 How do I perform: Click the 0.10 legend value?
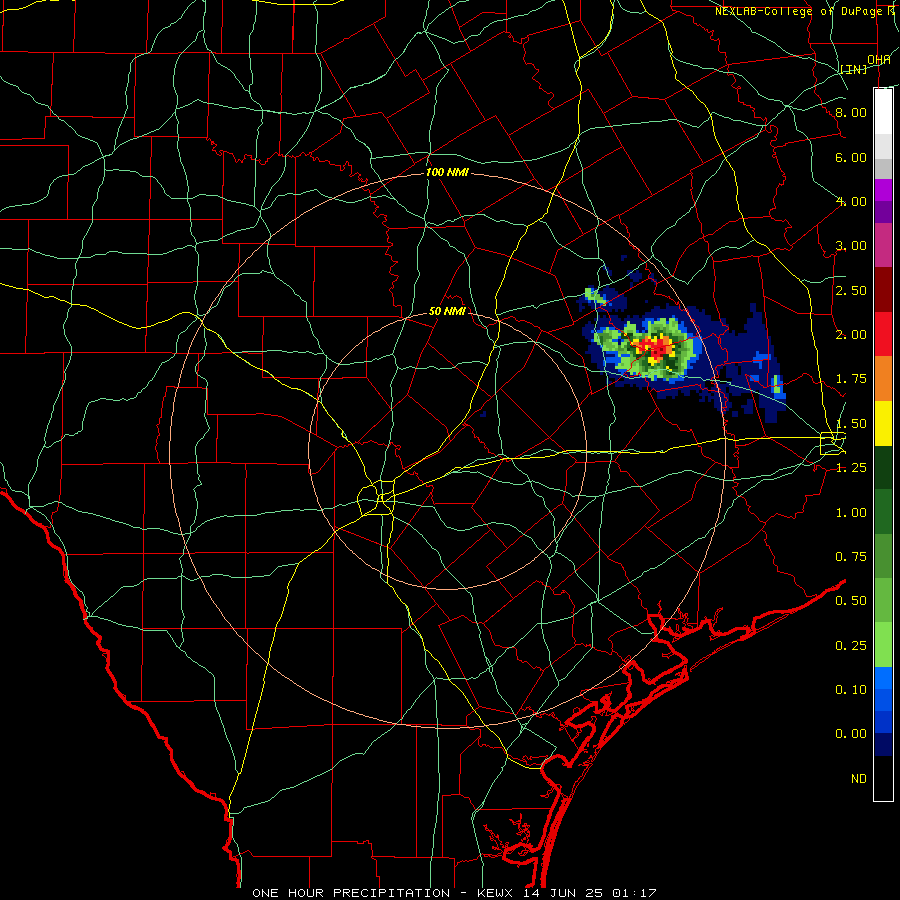851,690
